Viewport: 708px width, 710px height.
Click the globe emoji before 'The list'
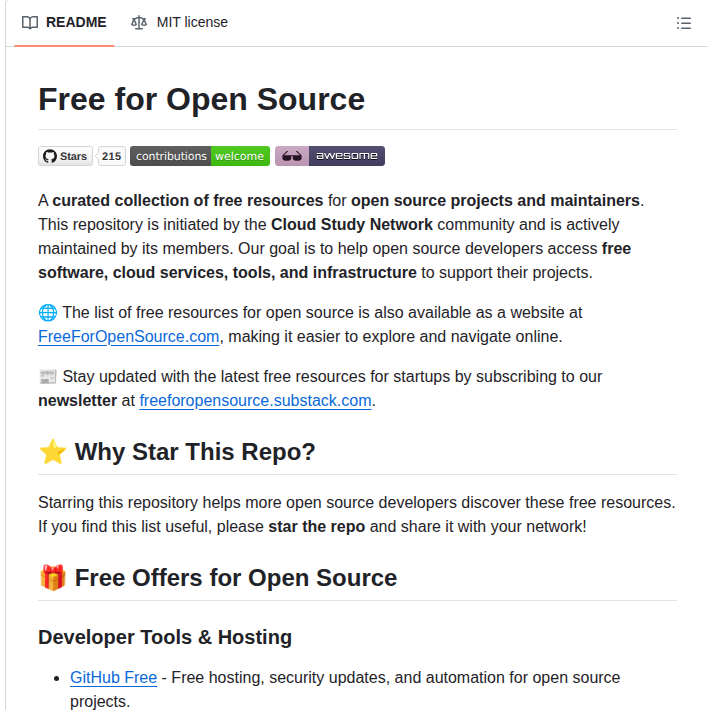48,312
